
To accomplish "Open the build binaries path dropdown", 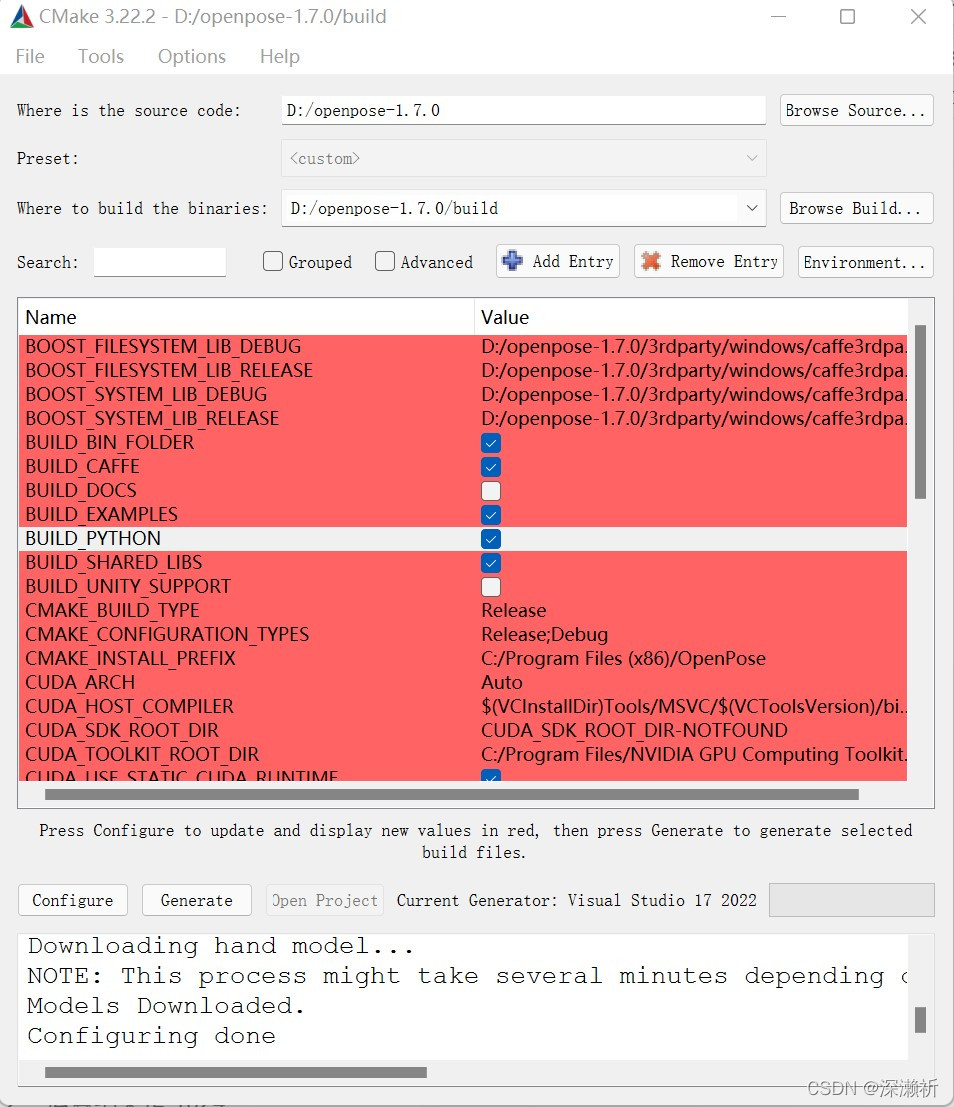I will 752,208.
